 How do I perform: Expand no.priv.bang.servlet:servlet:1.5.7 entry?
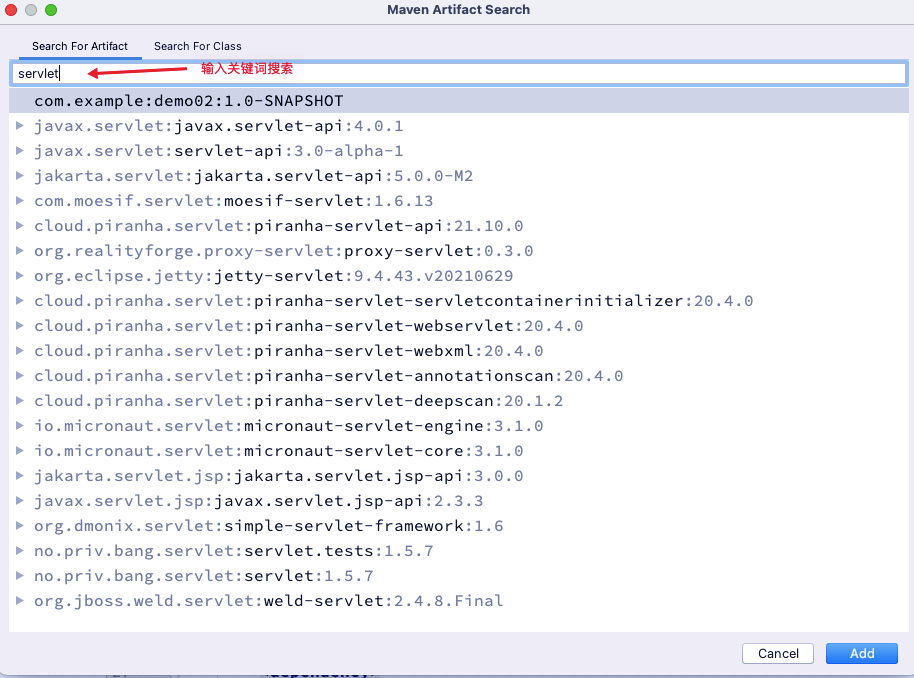click(20, 575)
